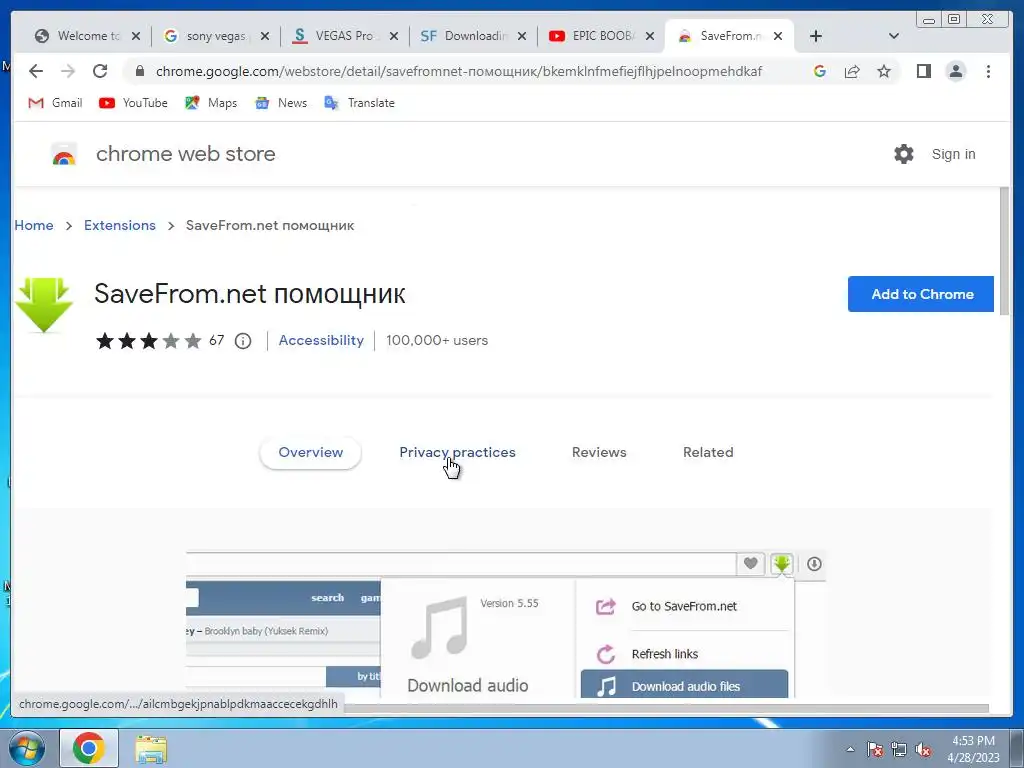Click the Google icon in address bar
Screen dimensions: 1024x768
[820, 71]
